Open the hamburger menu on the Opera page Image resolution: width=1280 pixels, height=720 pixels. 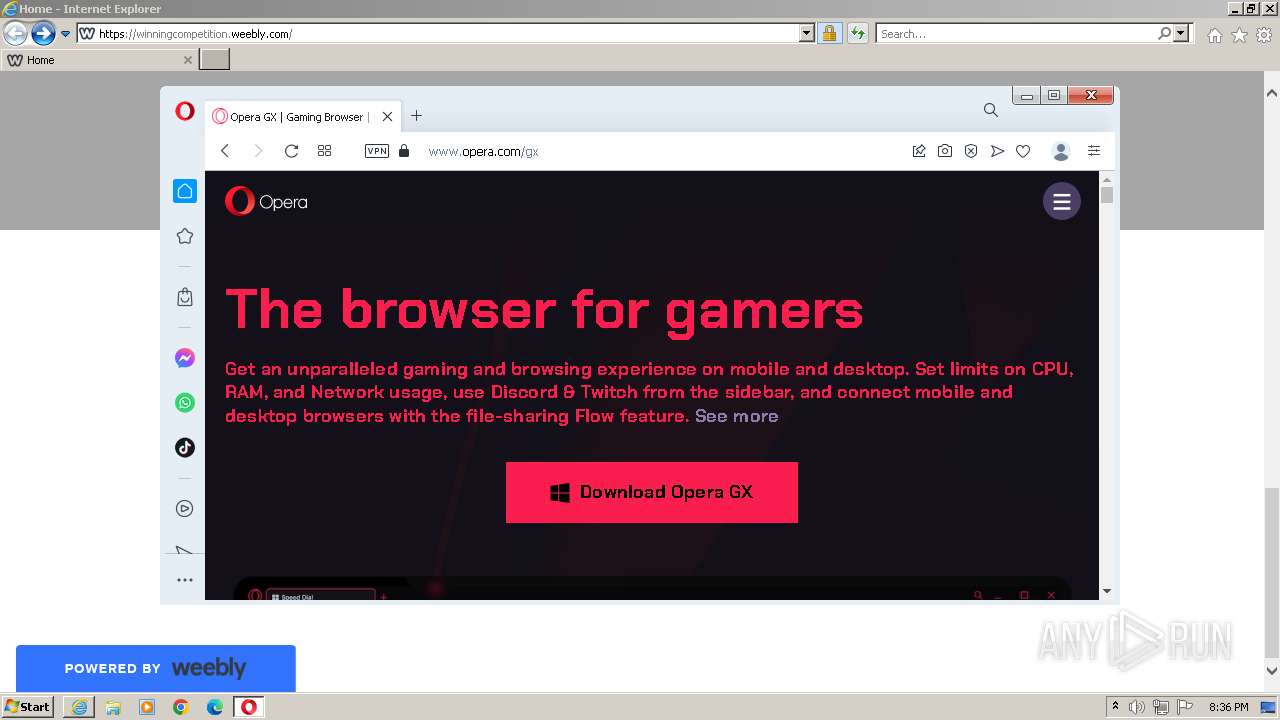pyautogui.click(x=1062, y=202)
